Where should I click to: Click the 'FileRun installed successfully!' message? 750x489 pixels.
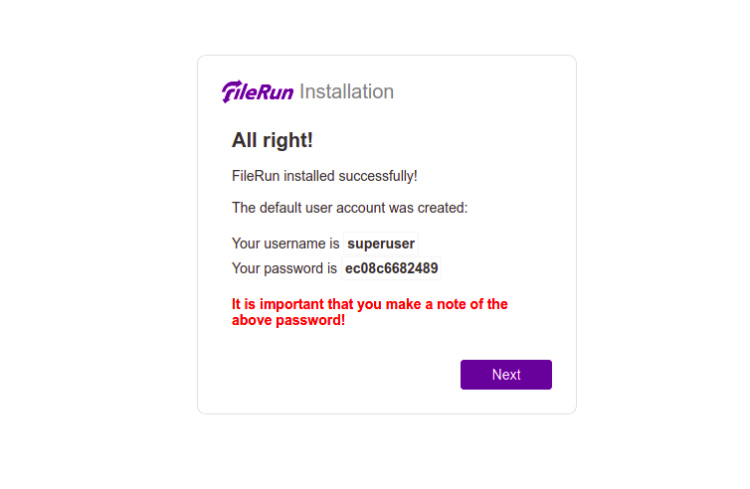point(324,176)
